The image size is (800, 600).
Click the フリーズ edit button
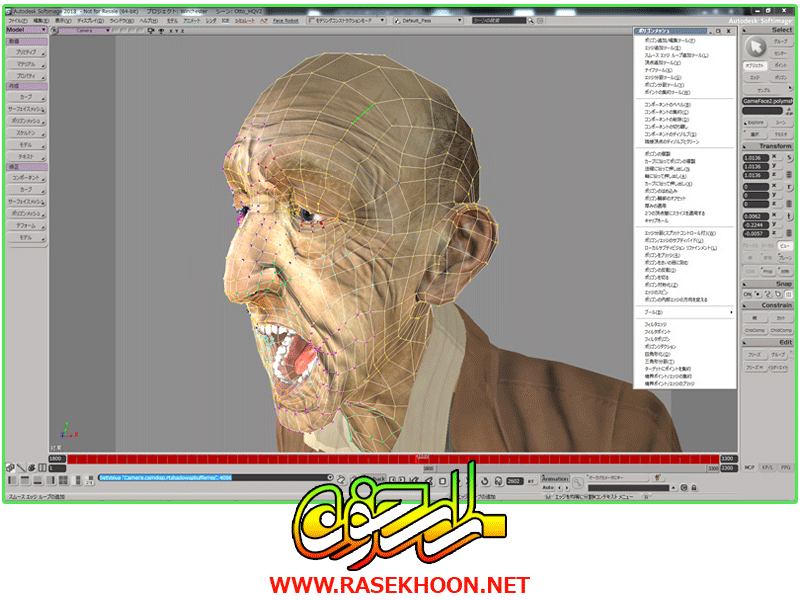click(755, 355)
